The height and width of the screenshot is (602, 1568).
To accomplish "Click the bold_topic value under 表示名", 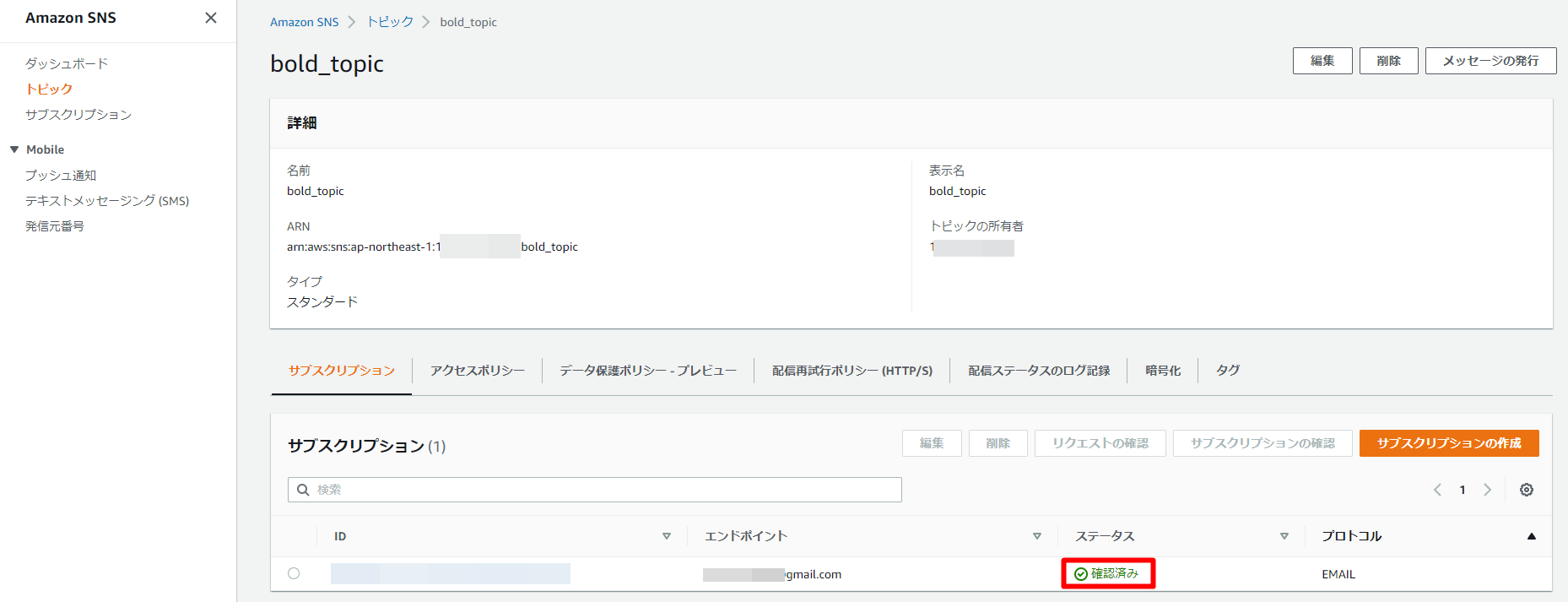I will [958, 191].
